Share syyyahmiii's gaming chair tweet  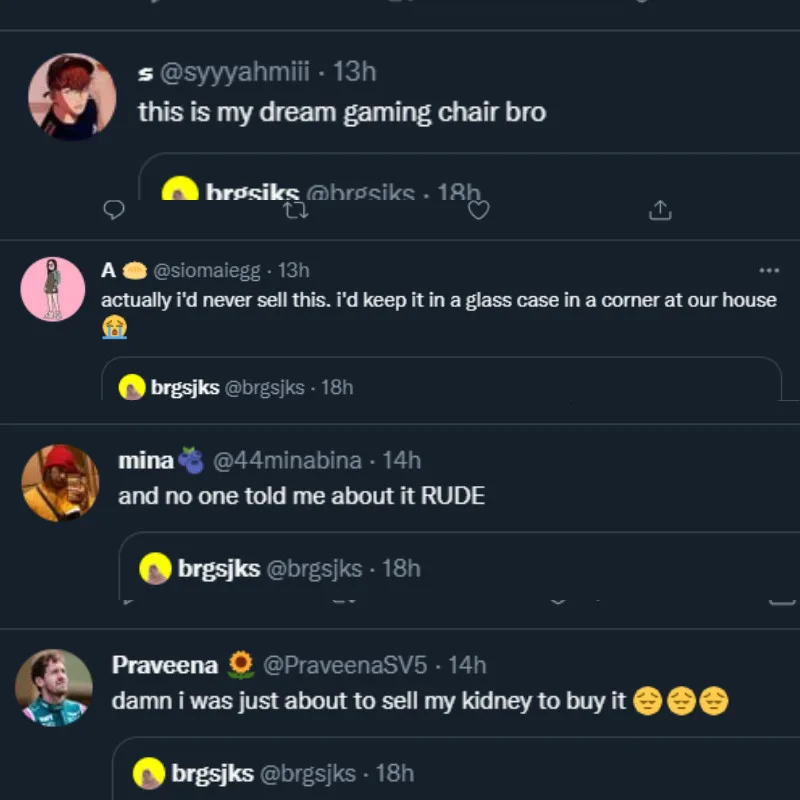(x=660, y=210)
